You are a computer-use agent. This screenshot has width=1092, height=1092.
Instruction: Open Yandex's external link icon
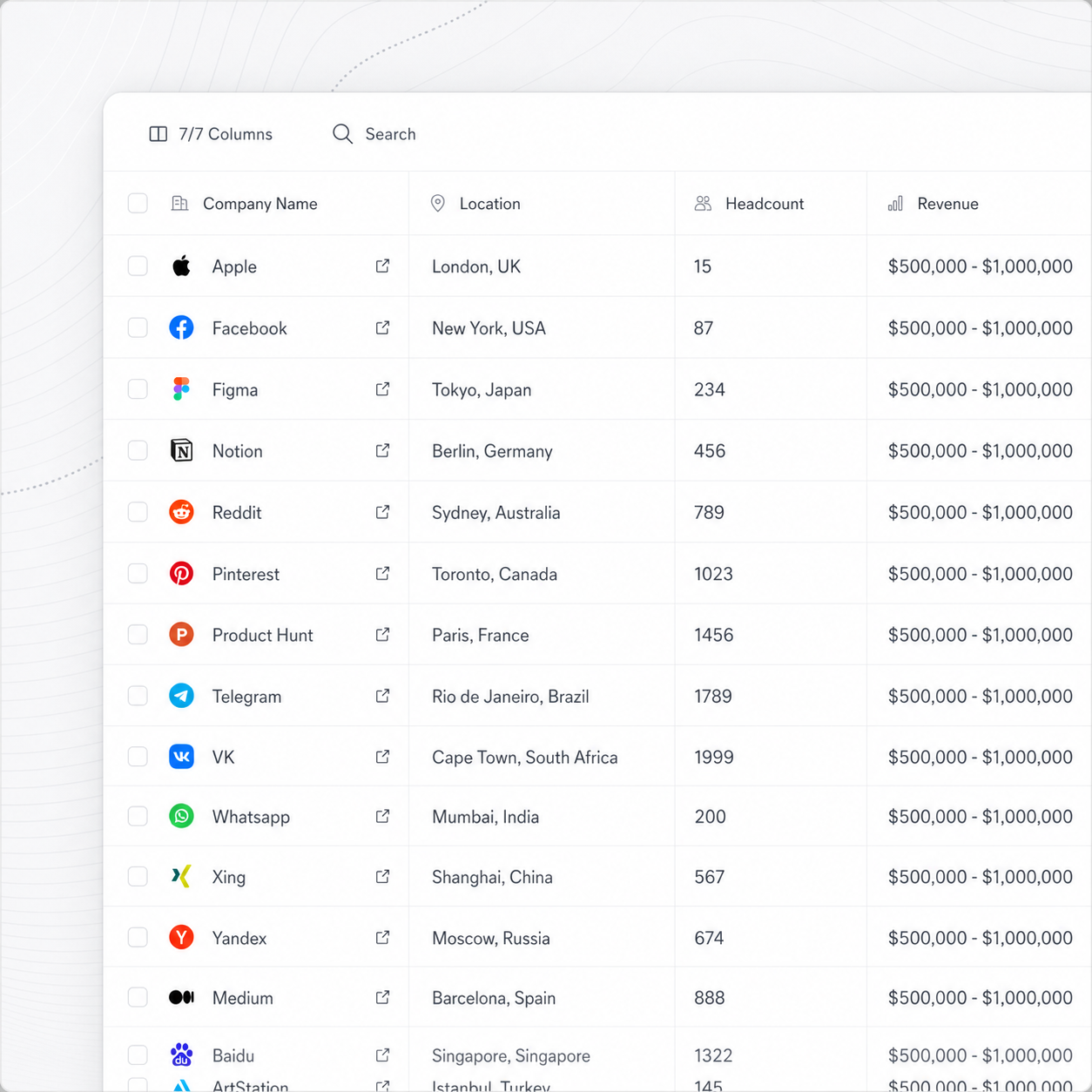tap(382, 938)
